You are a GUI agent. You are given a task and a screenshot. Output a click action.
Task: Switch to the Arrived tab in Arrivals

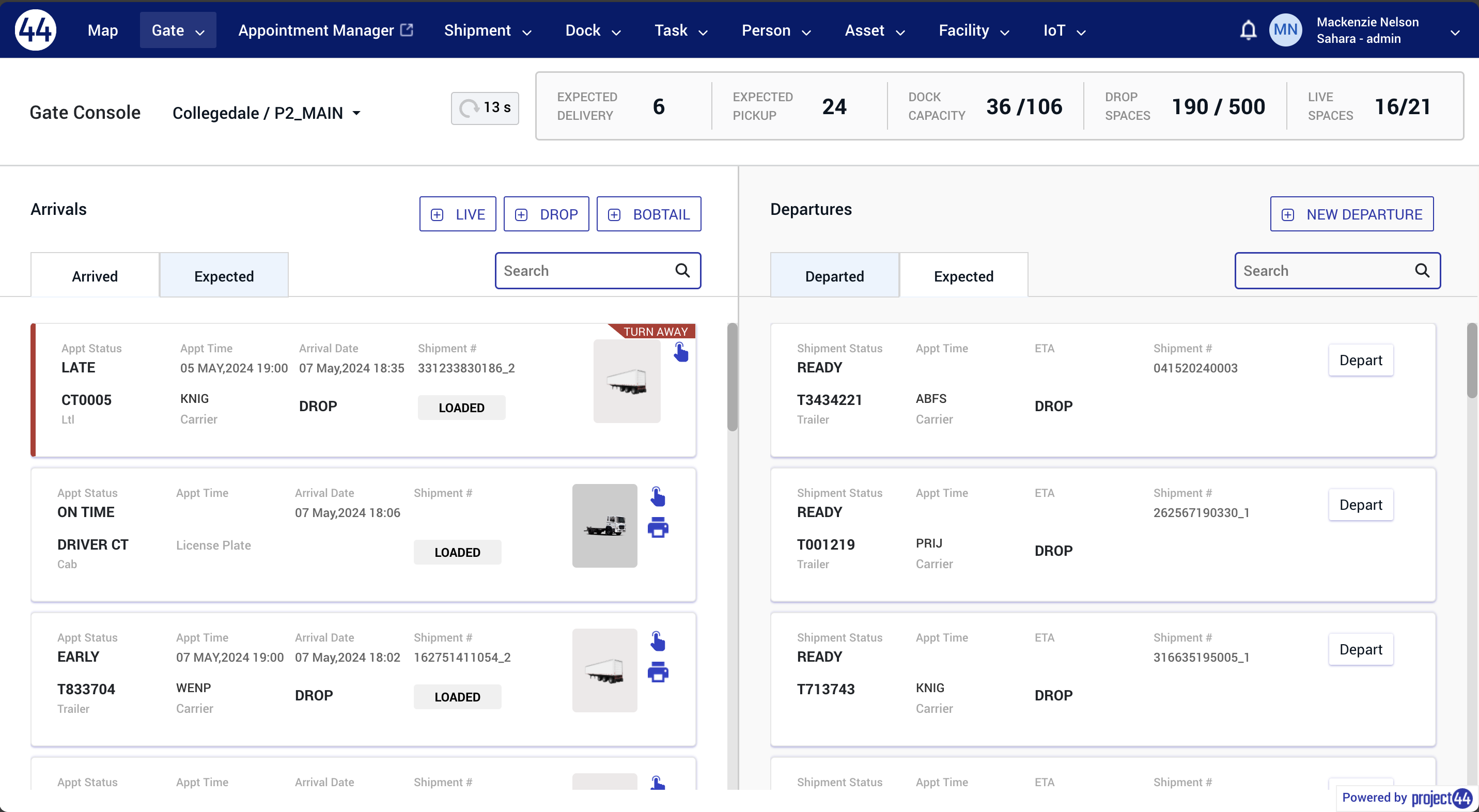tap(95, 276)
